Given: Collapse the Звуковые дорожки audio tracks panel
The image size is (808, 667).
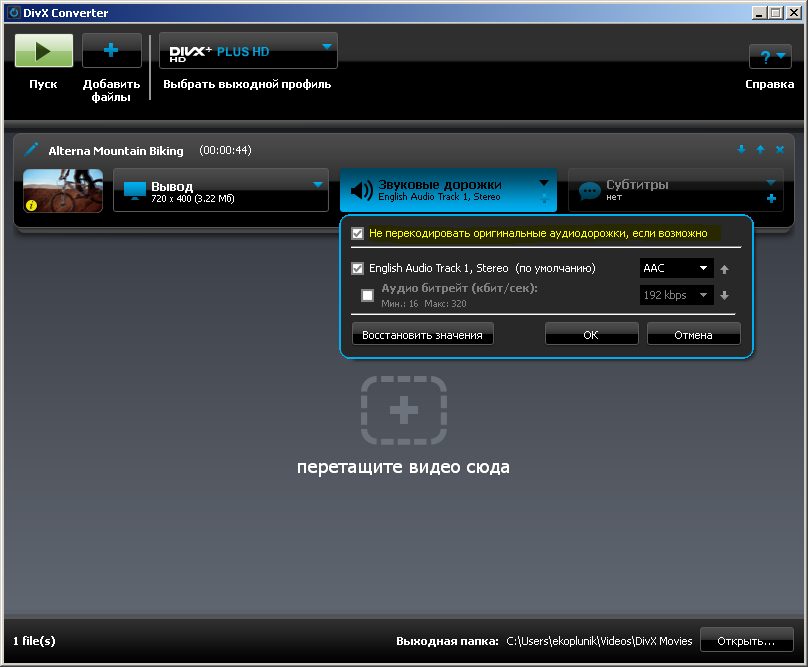Looking at the screenshot, I should [x=544, y=182].
